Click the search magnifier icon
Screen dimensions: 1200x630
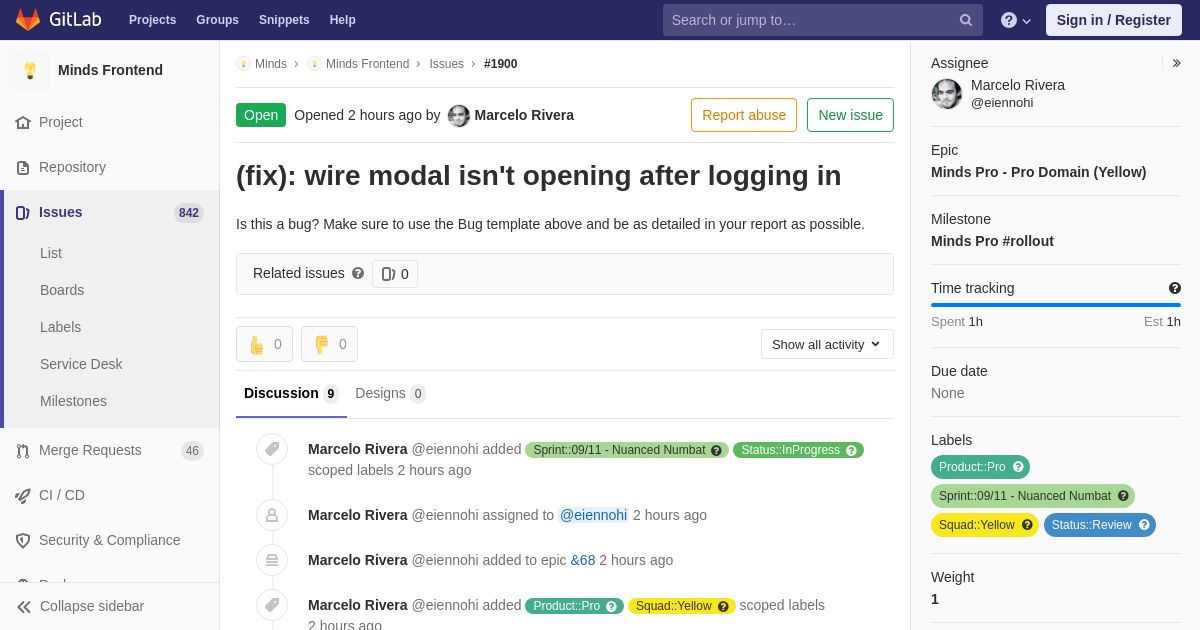tap(966, 20)
